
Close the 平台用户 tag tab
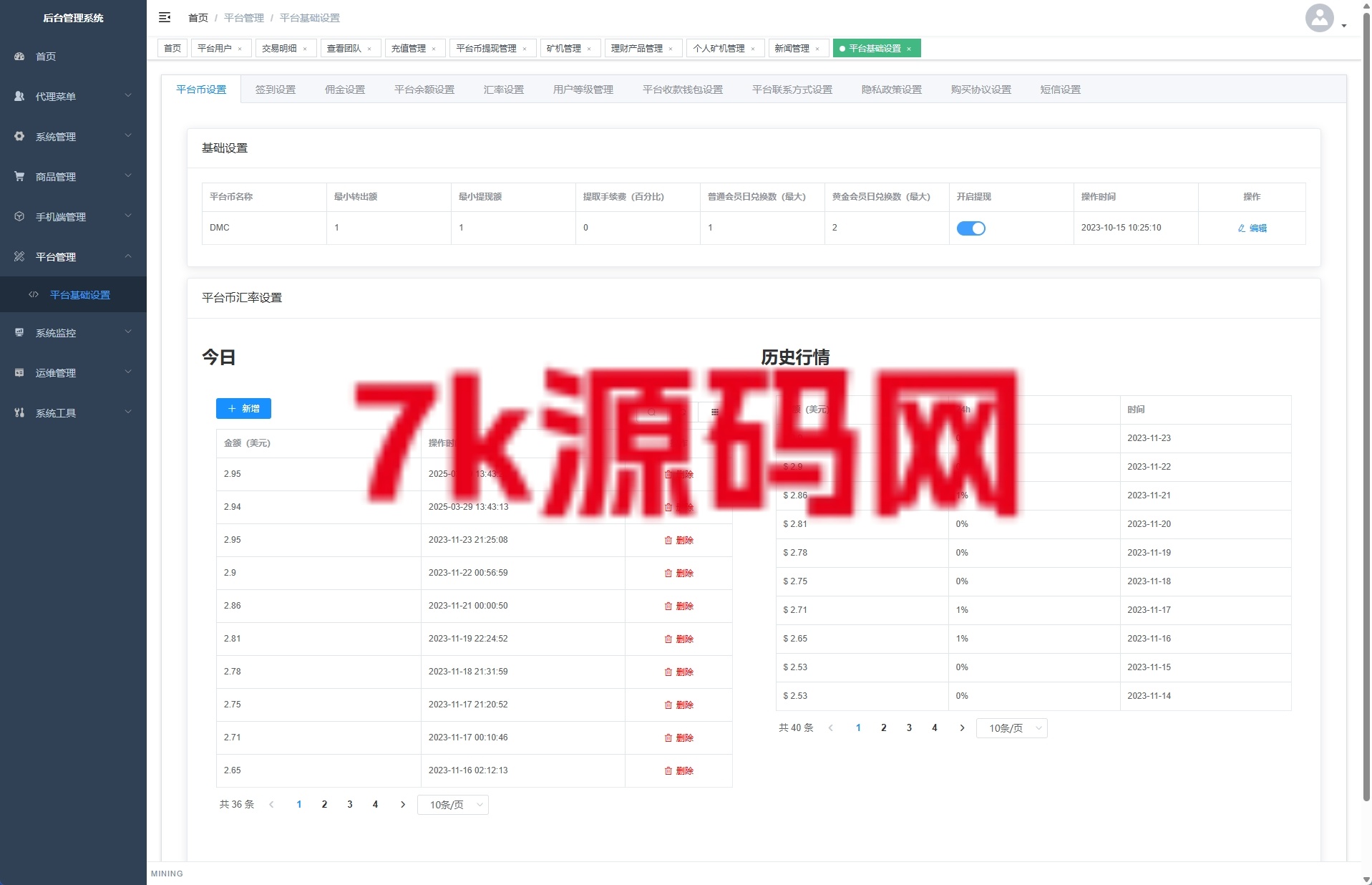pos(240,49)
